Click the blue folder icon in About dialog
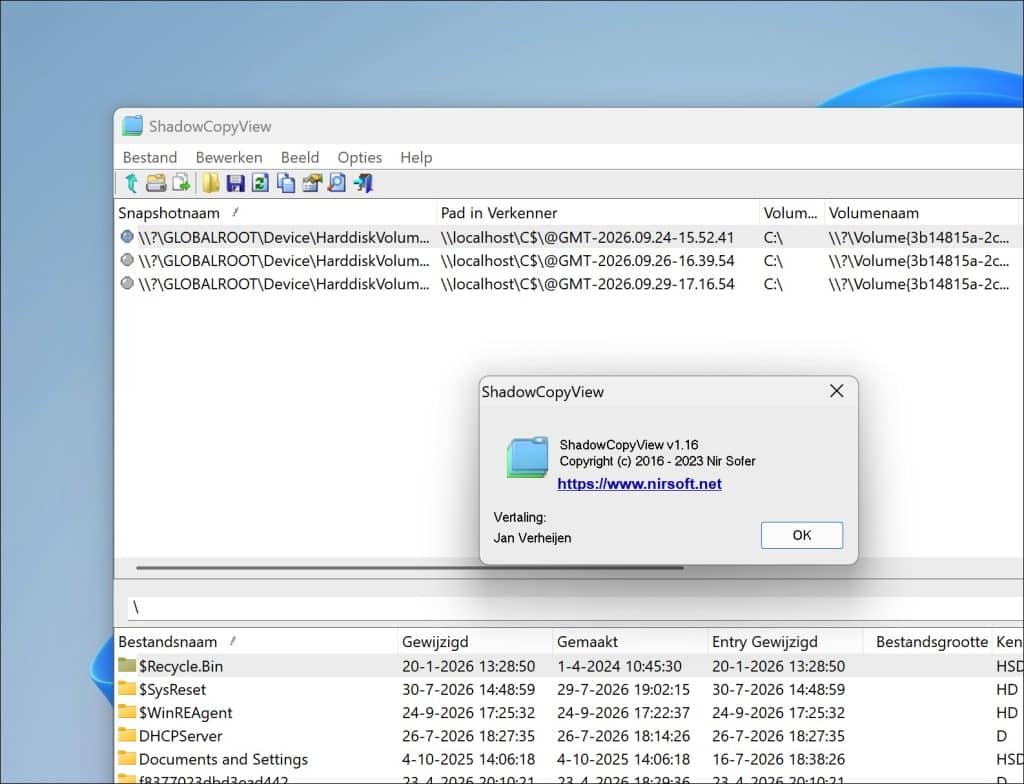The width and height of the screenshot is (1024, 784). pos(527,457)
